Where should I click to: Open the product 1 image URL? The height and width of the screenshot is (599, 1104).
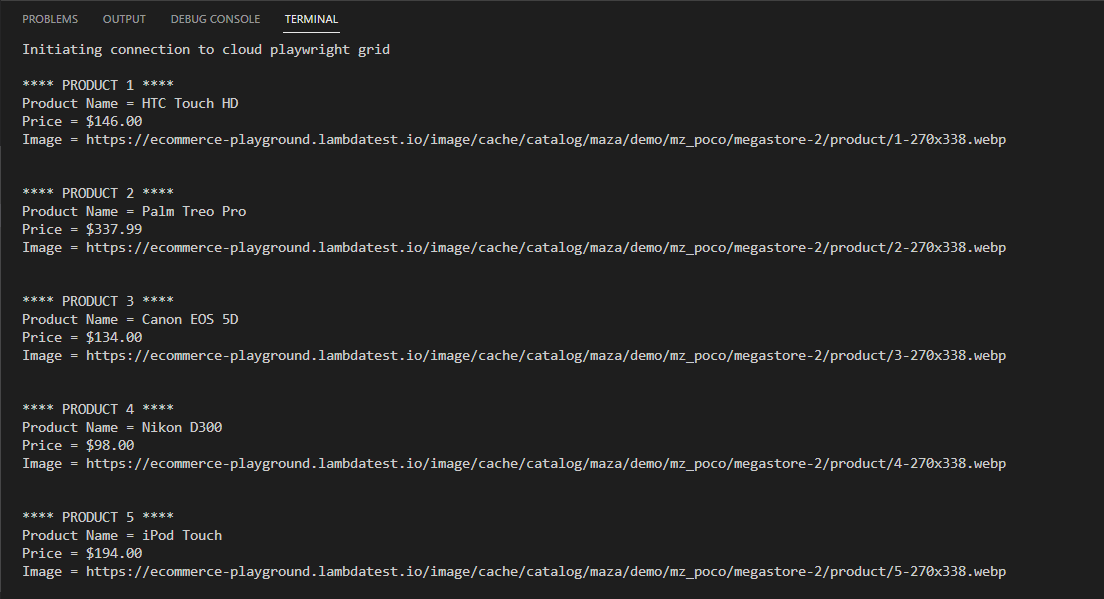point(545,139)
